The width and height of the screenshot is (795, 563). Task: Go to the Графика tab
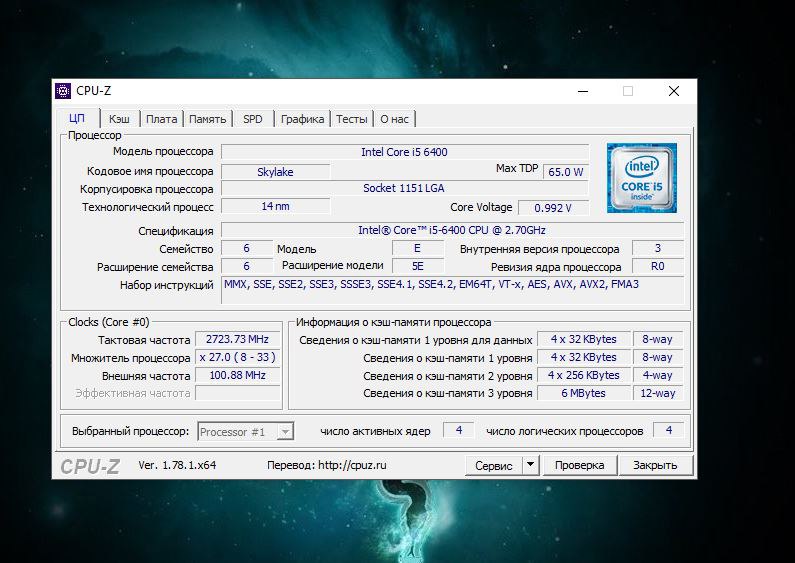(x=303, y=119)
